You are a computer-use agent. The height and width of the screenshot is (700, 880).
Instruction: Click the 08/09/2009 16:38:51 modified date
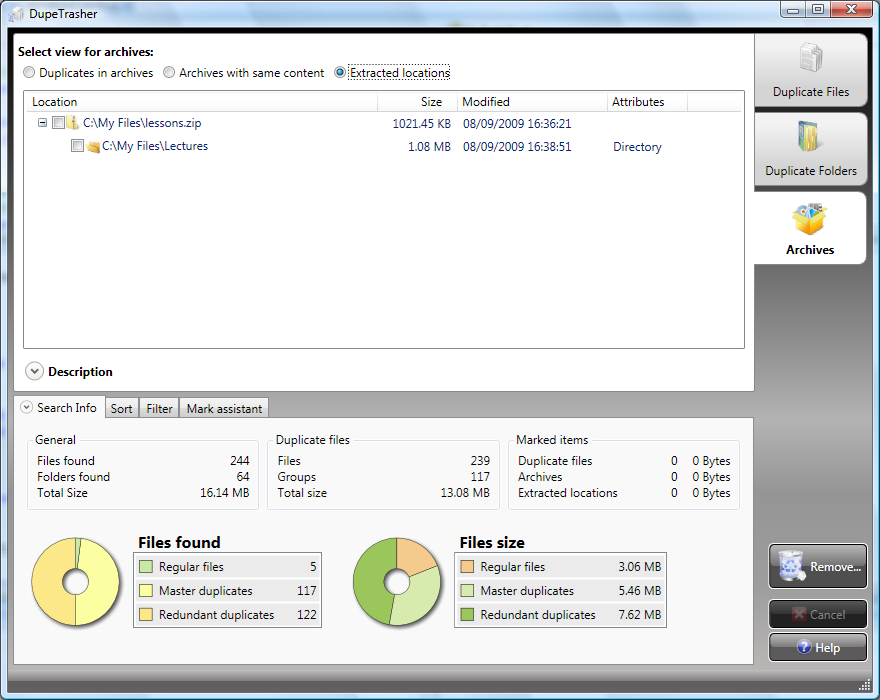pos(517,147)
